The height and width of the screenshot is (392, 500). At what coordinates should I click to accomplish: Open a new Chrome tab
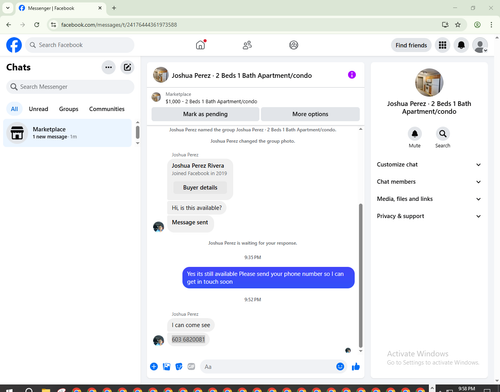click(x=114, y=8)
